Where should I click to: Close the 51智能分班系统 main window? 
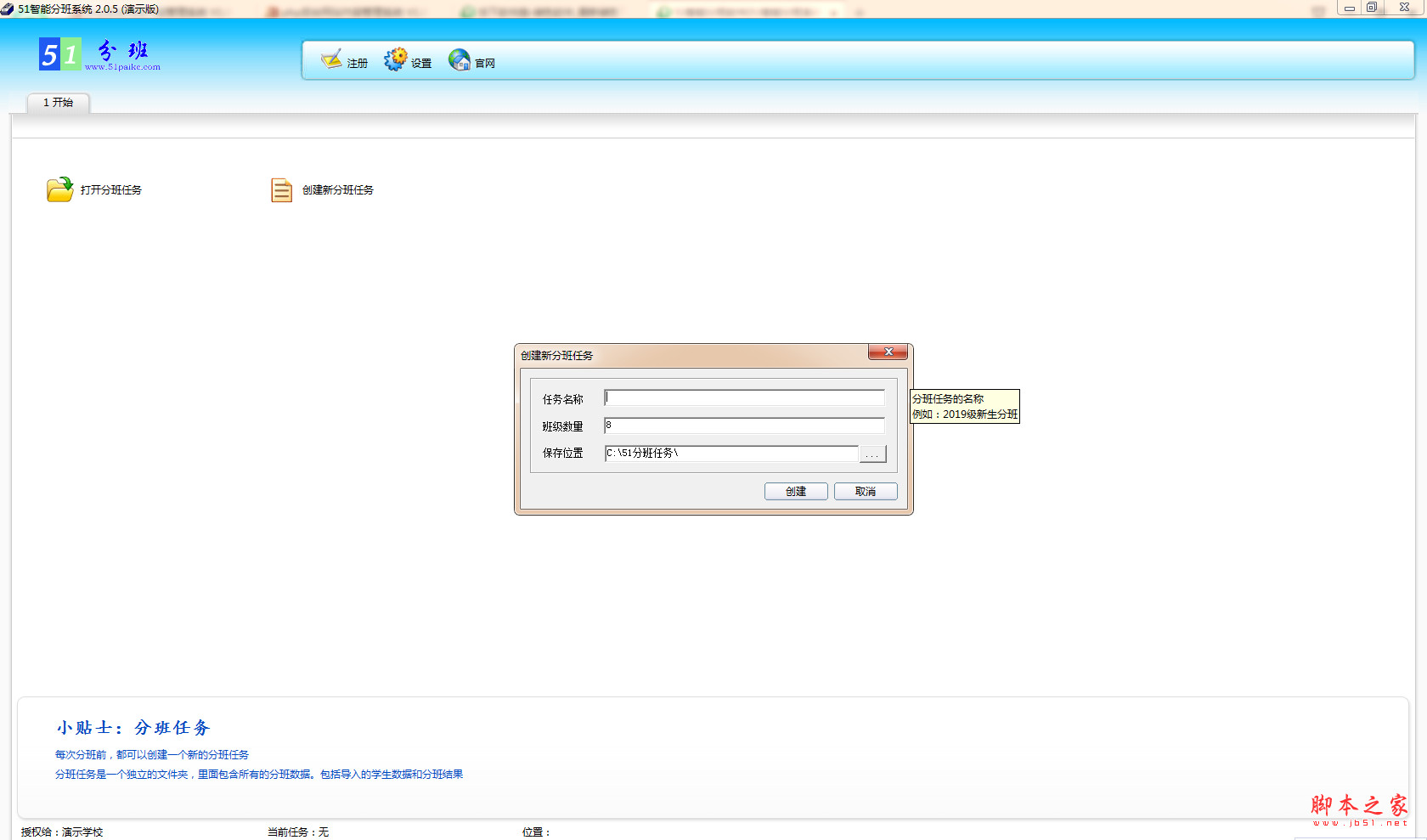pyautogui.click(x=1405, y=8)
